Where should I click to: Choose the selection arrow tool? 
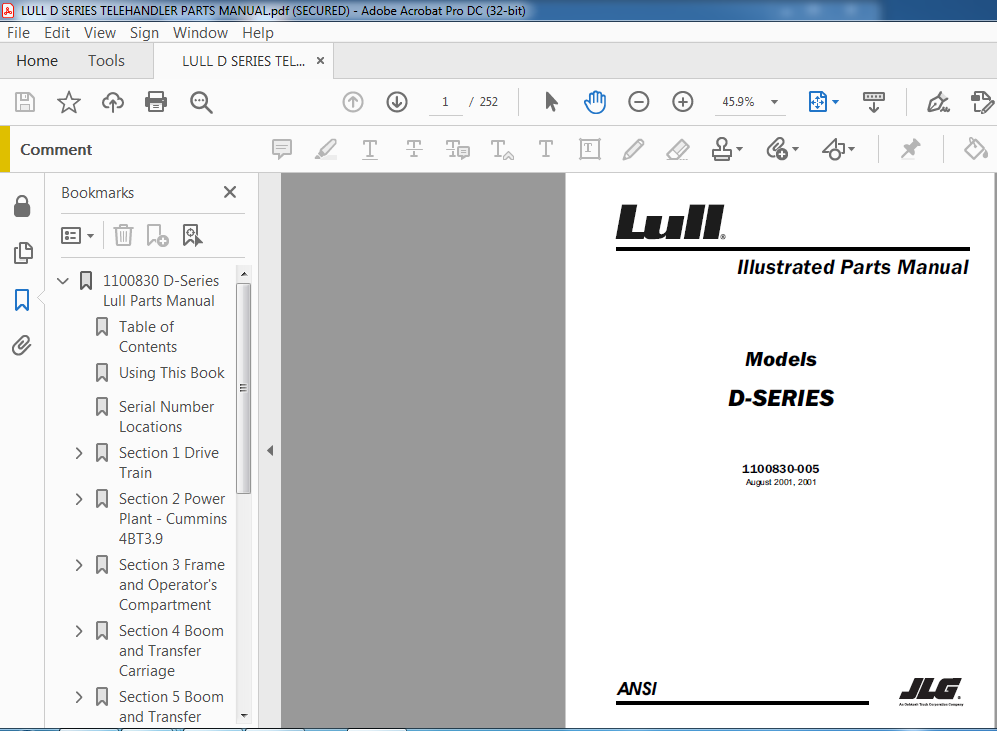tap(551, 102)
